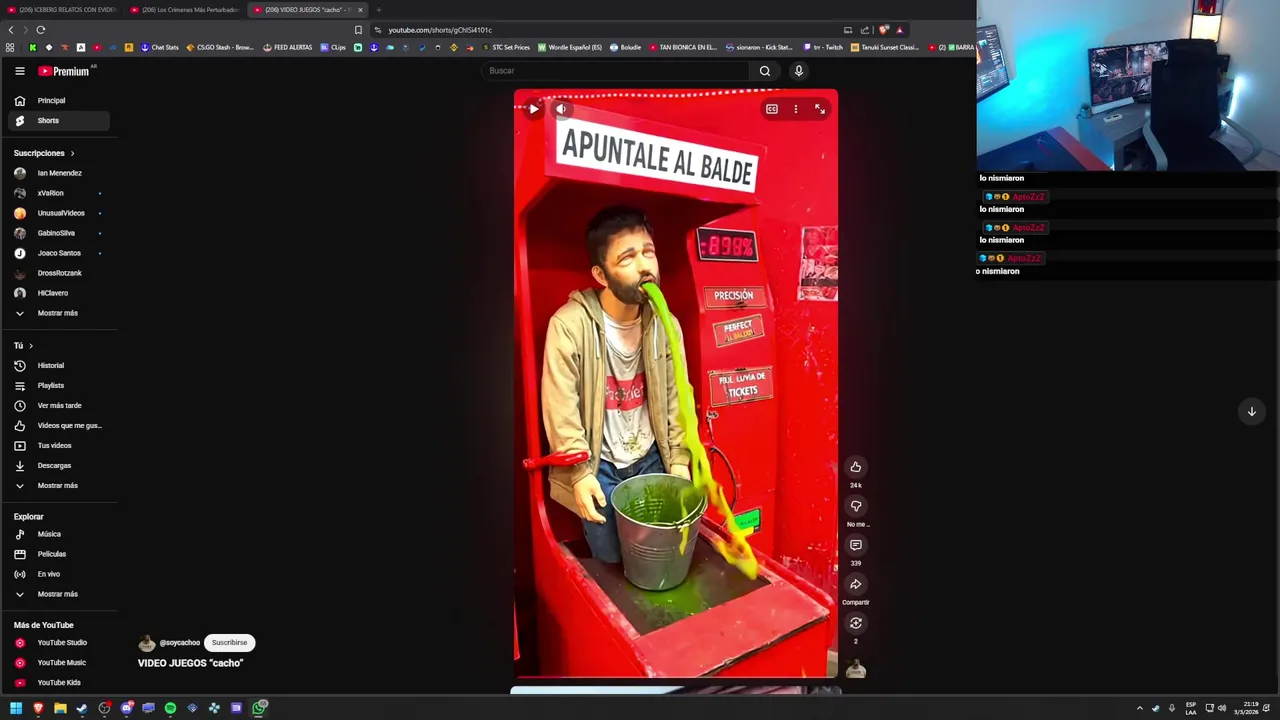Open the @soycachoo channel link
Screen dimensions: 1280x720
pyautogui.click(x=180, y=643)
